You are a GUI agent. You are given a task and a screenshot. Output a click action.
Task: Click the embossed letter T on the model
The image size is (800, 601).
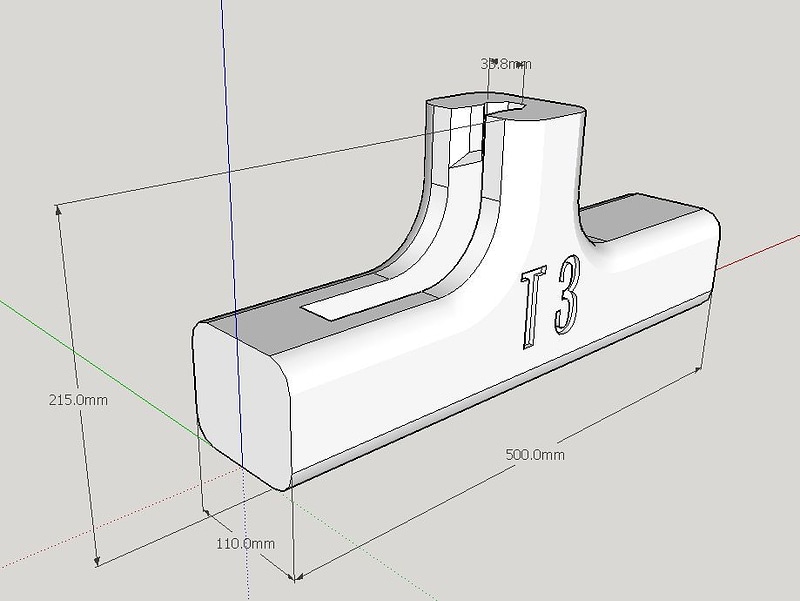(530, 309)
